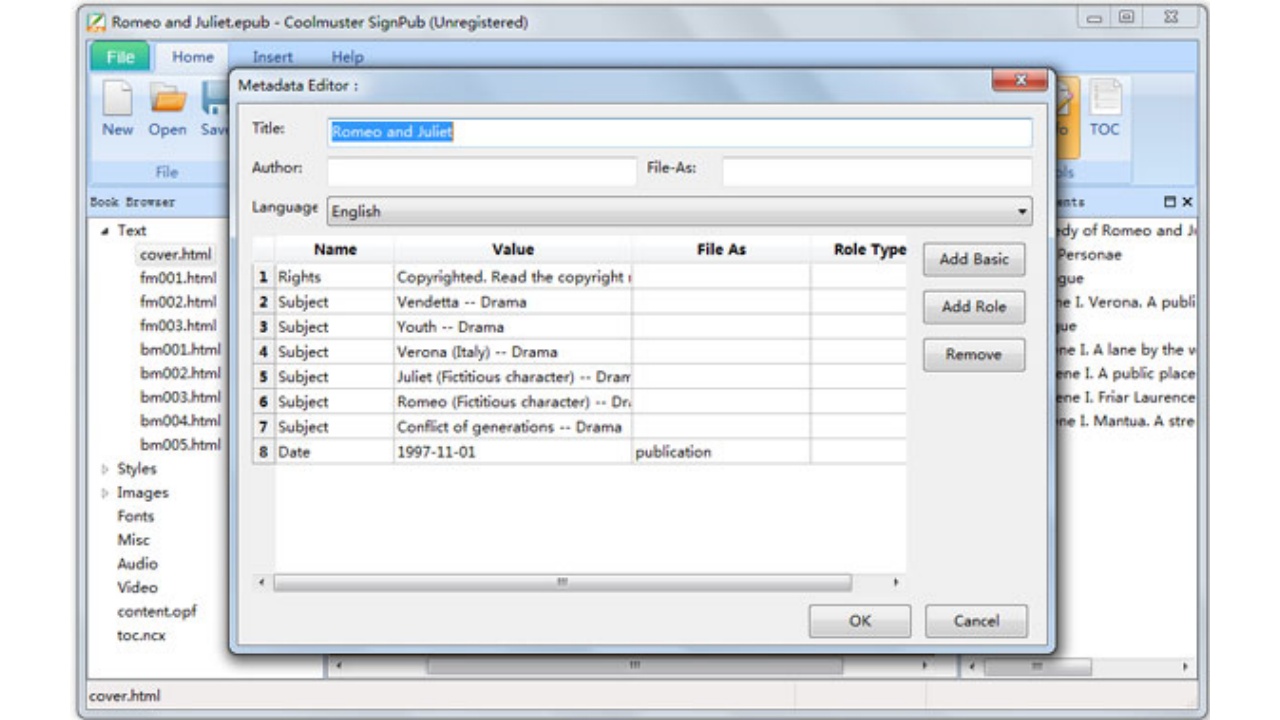Click the New file icon
Screen dimensions: 1280x720
pos(117,99)
